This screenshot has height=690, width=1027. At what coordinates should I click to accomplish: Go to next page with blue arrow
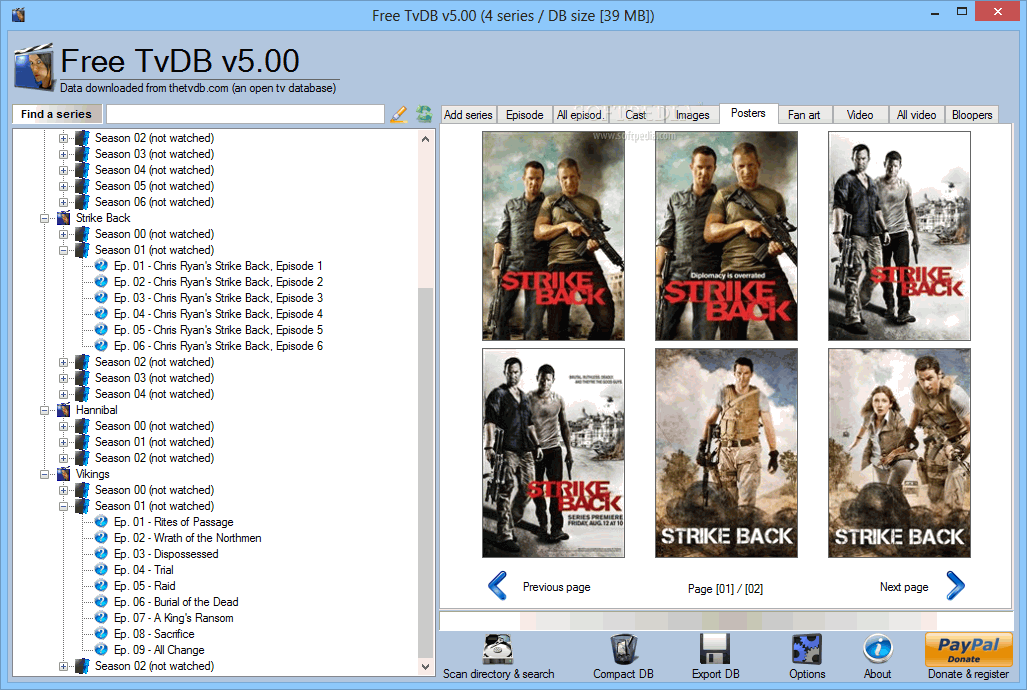coord(955,586)
